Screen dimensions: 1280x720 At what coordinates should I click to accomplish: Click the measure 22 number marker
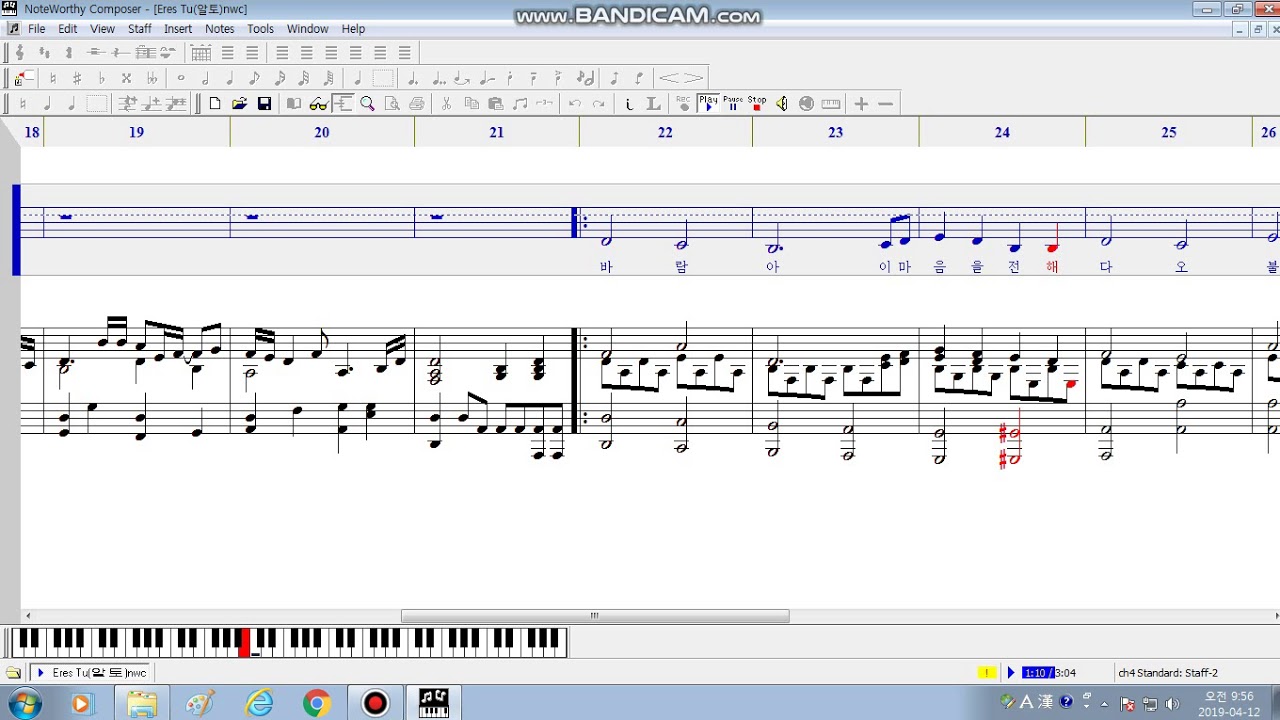pyautogui.click(x=665, y=132)
